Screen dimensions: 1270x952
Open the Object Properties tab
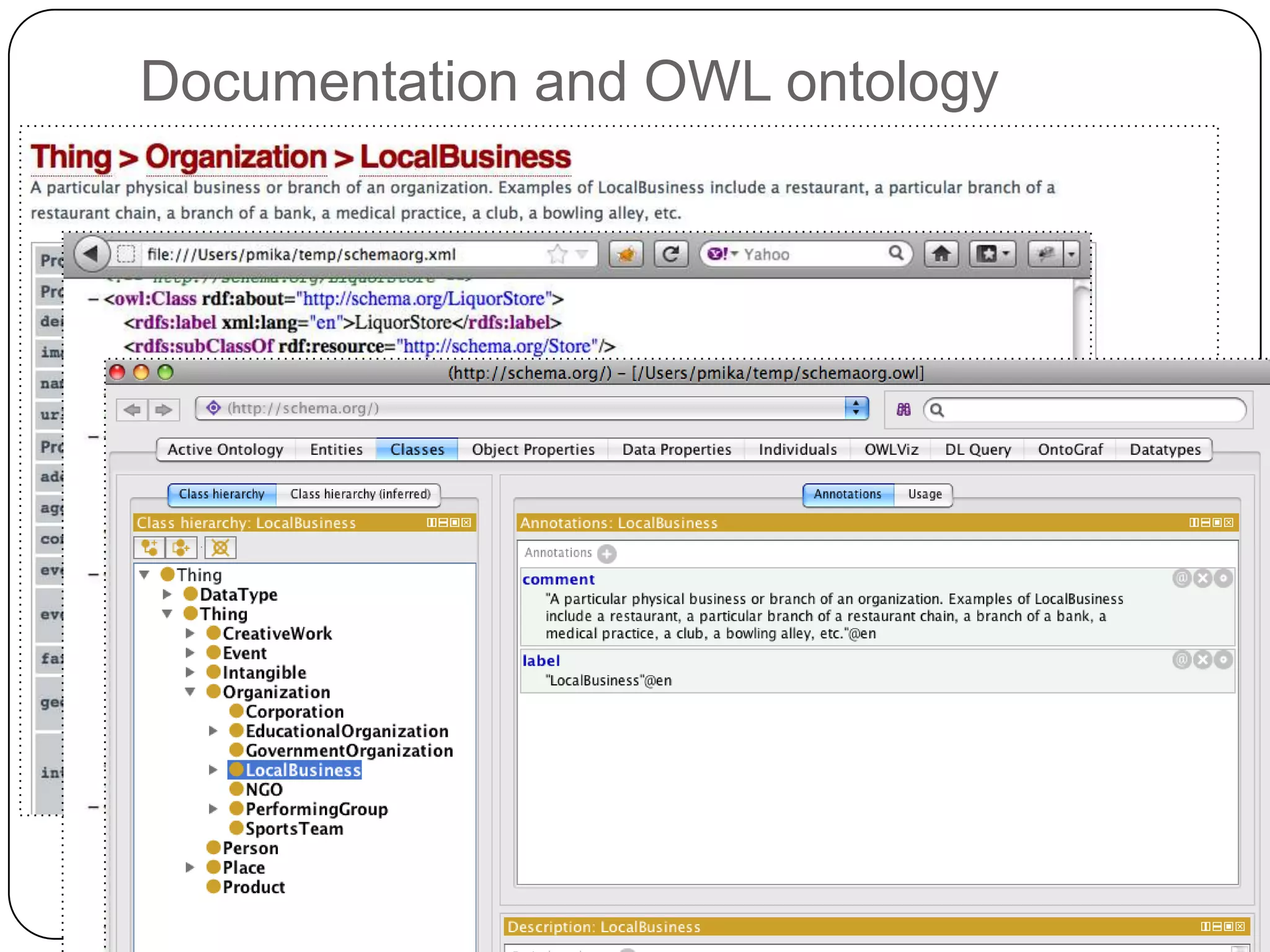click(x=533, y=449)
